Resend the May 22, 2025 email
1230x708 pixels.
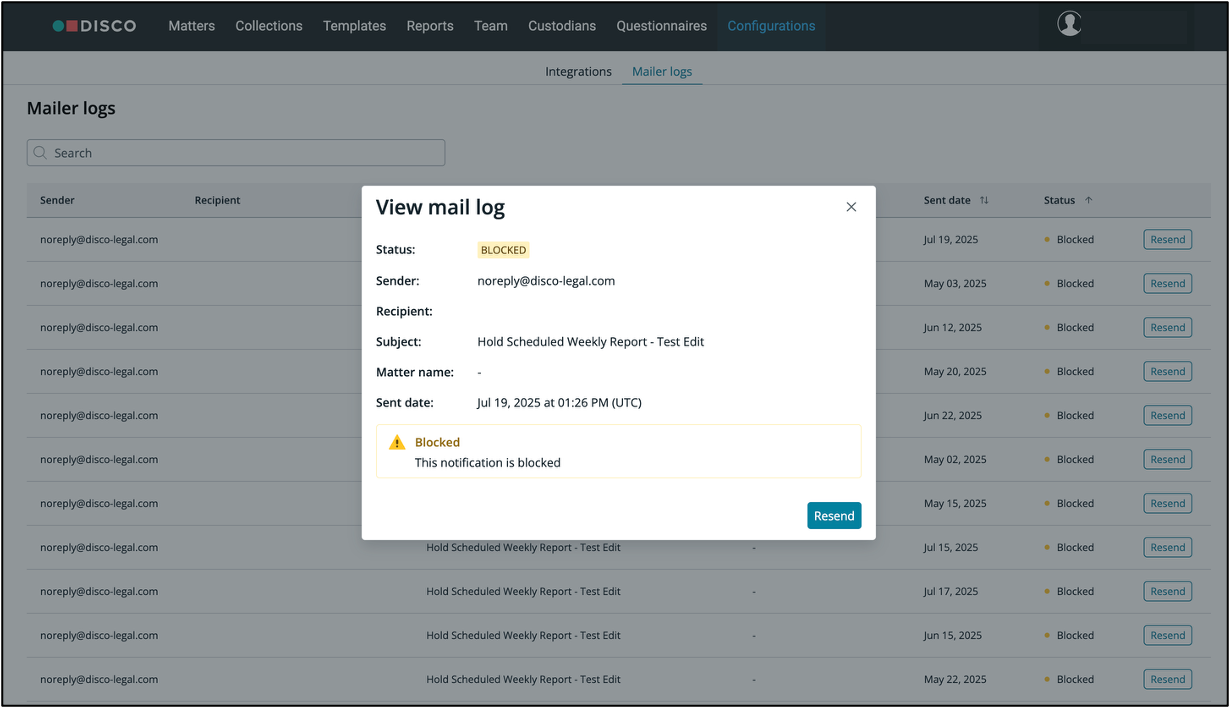1167,679
